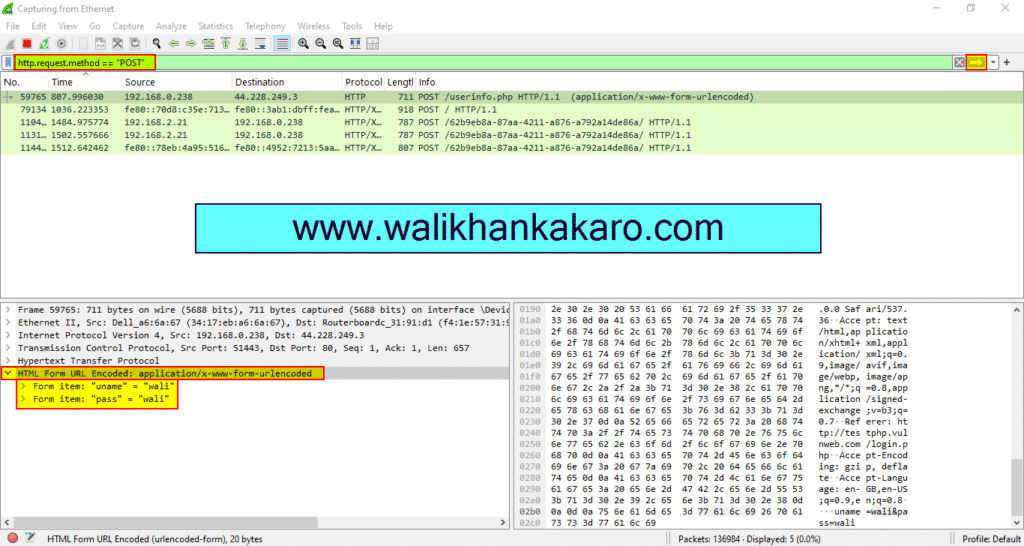The height and width of the screenshot is (546, 1024).
Task: Expand Internet Protocol Version 4 node
Action: (x=8, y=335)
